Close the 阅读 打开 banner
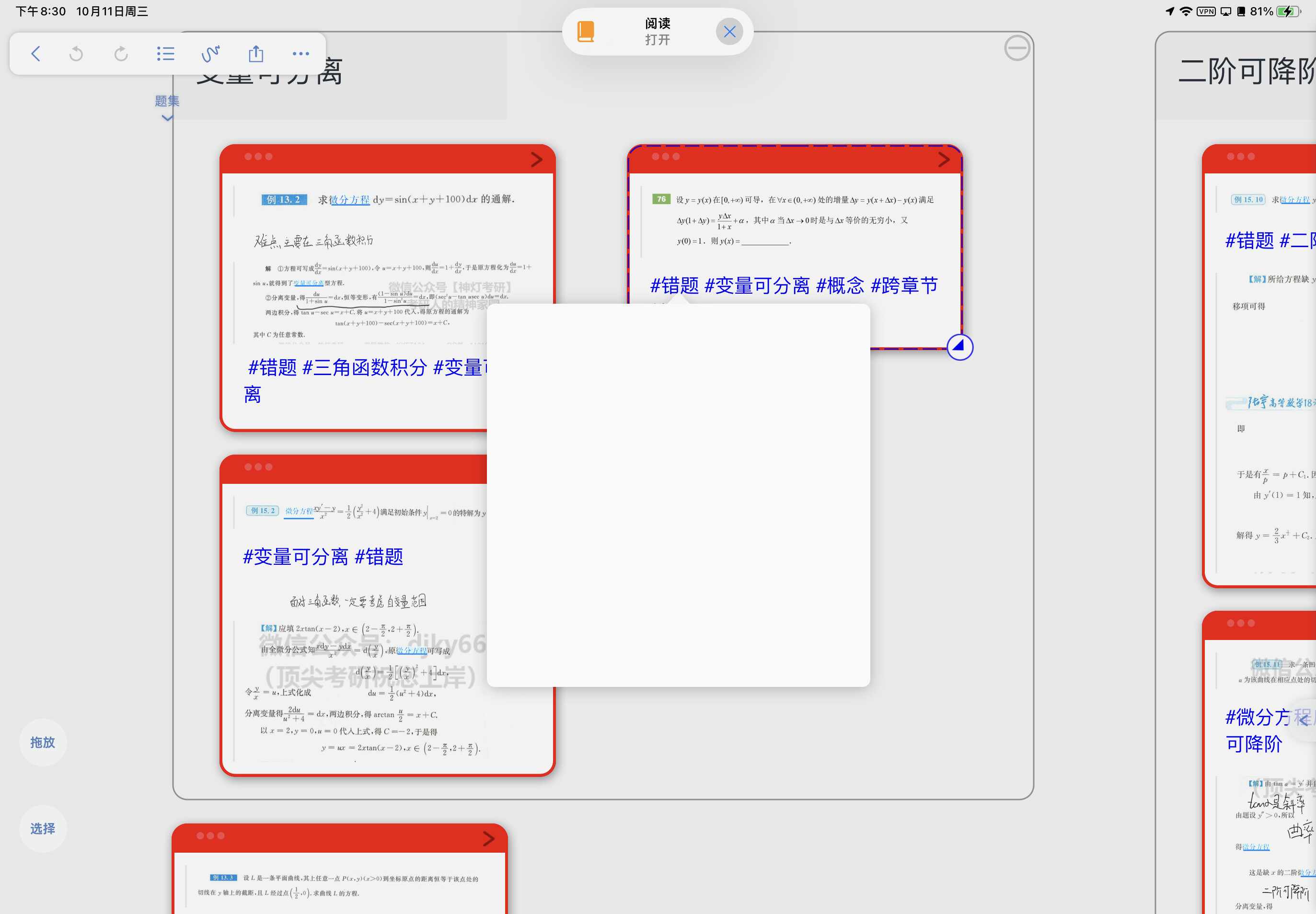 pyautogui.click(x=729, y=32)
